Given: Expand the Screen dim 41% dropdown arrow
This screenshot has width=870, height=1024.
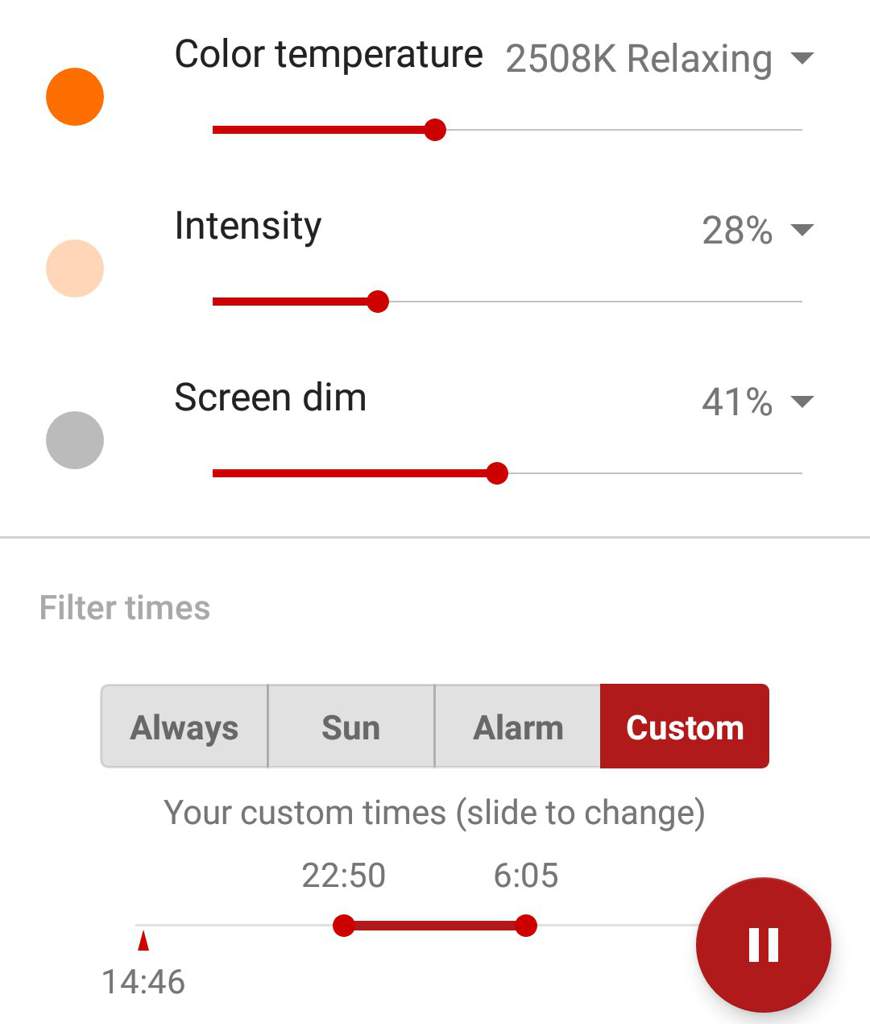Looking at the screenshot, I should click(802, 401).
